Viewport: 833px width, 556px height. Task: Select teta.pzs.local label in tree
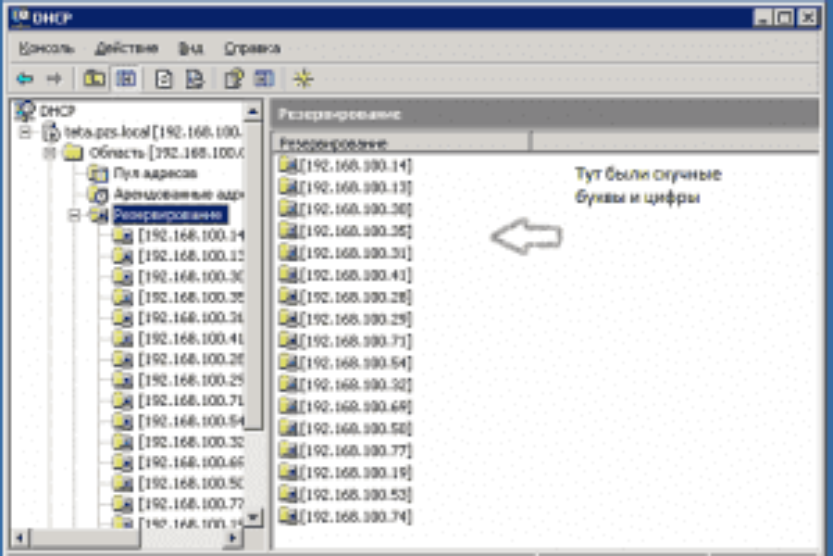[x=154, y=132]
